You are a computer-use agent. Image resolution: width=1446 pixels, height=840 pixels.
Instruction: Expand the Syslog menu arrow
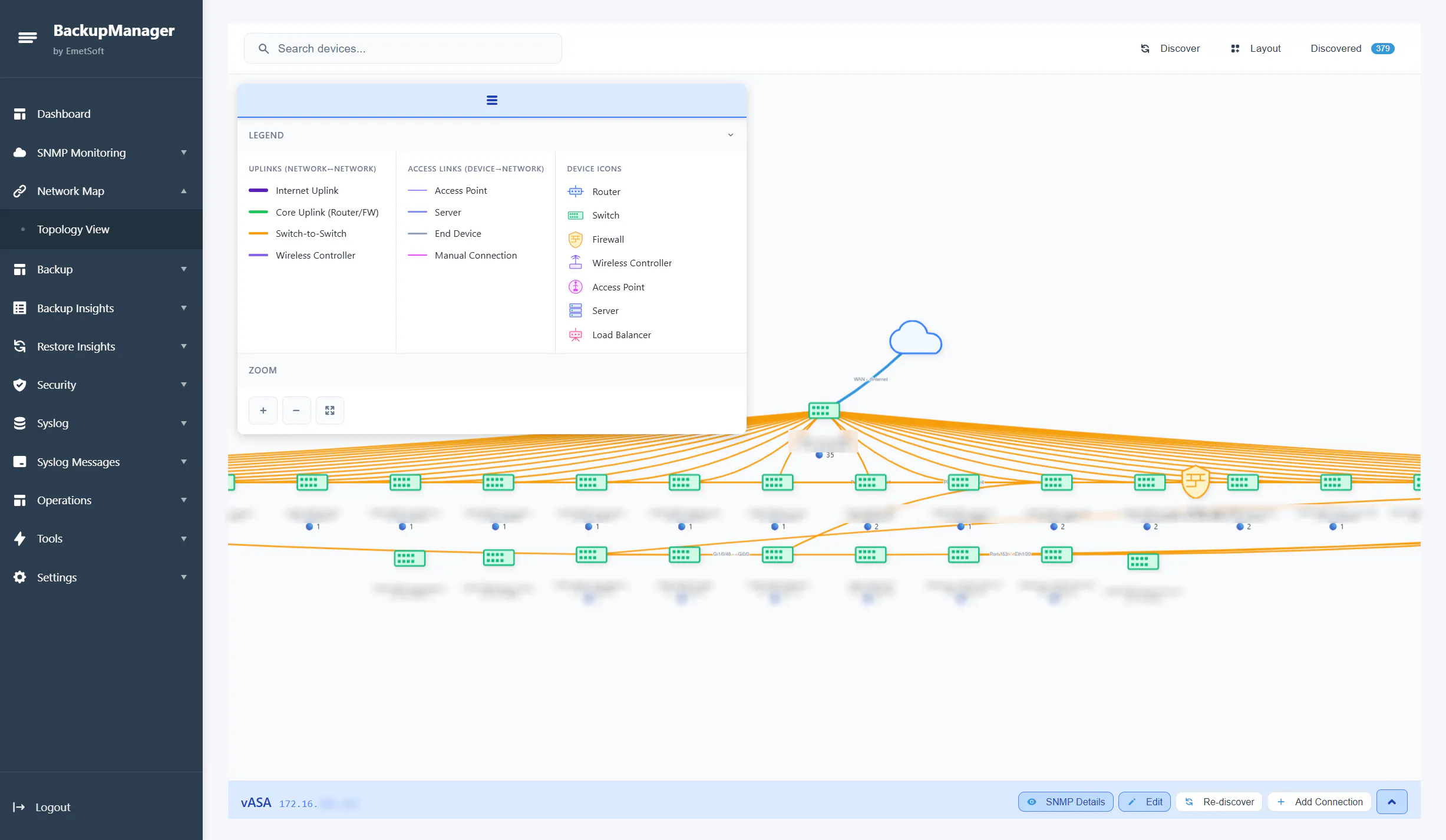click(184, 423)
